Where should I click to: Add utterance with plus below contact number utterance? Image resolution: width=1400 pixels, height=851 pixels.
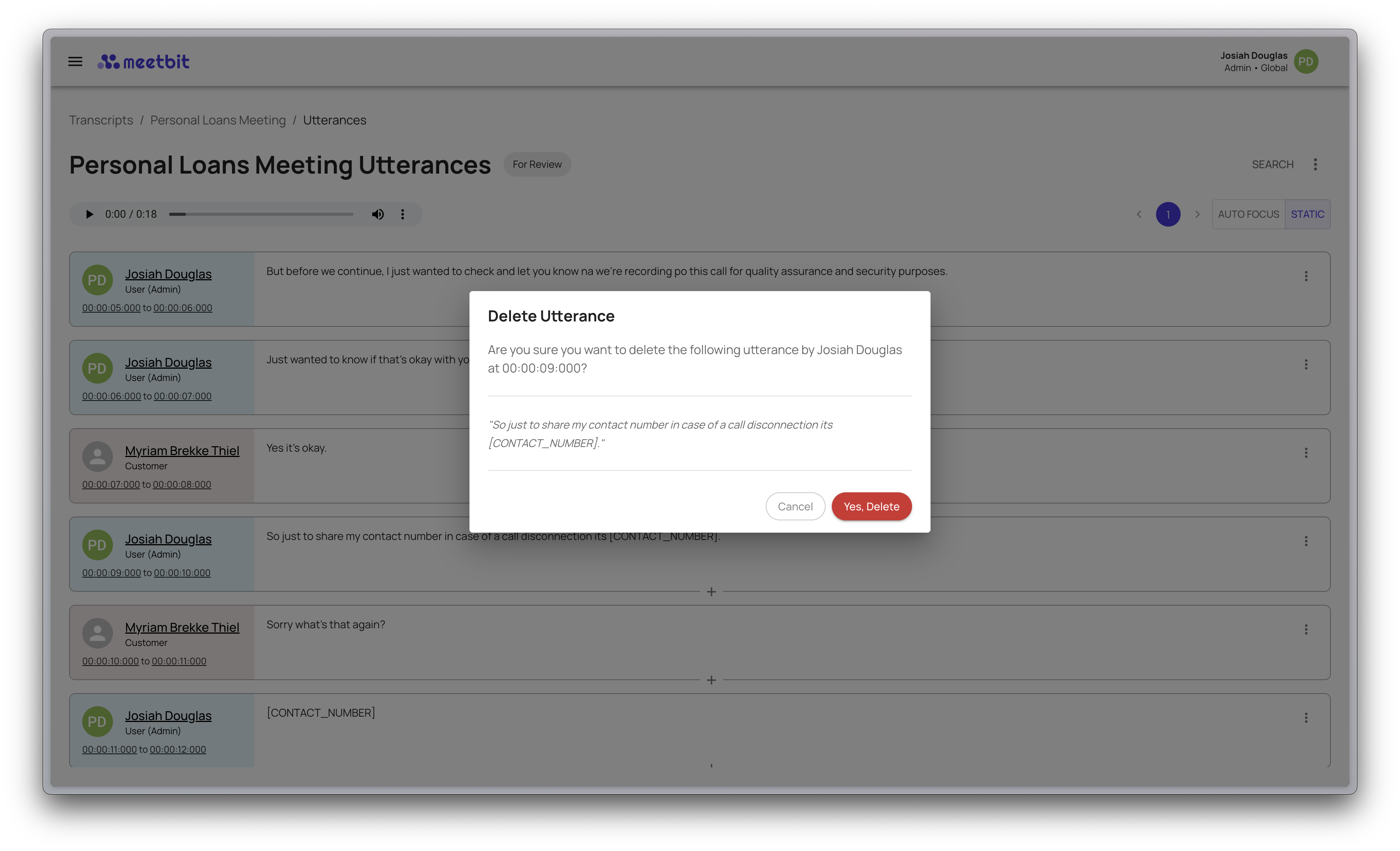[711, 592]
